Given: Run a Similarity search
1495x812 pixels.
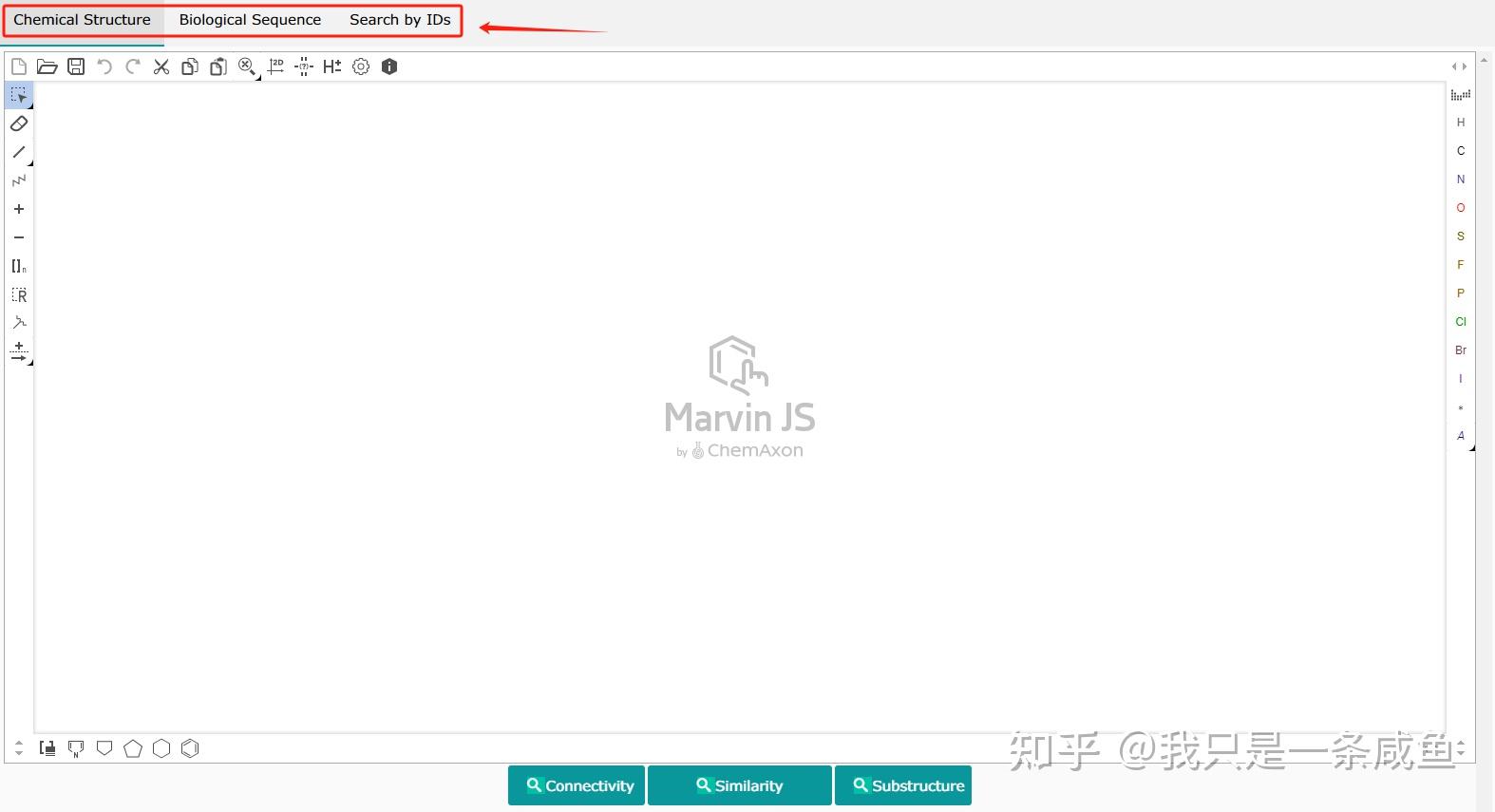Looking at the screenshot, I should (x=740, y=785).
